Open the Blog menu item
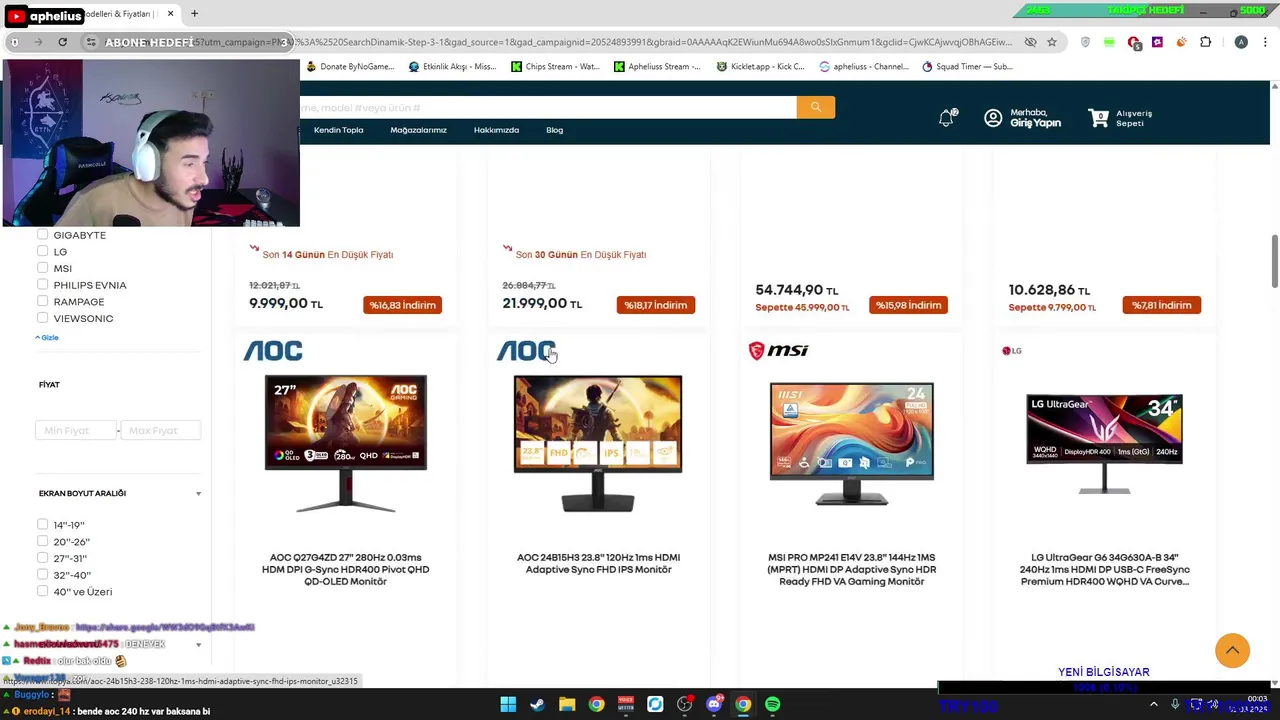The height and width of the screenshot is (720, 1280). point(554,130)
